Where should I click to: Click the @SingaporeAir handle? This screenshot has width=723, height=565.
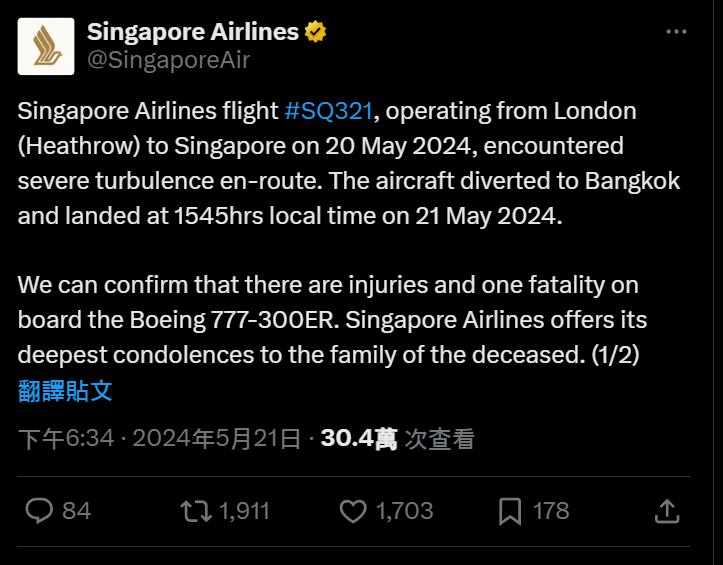point(168,60)
